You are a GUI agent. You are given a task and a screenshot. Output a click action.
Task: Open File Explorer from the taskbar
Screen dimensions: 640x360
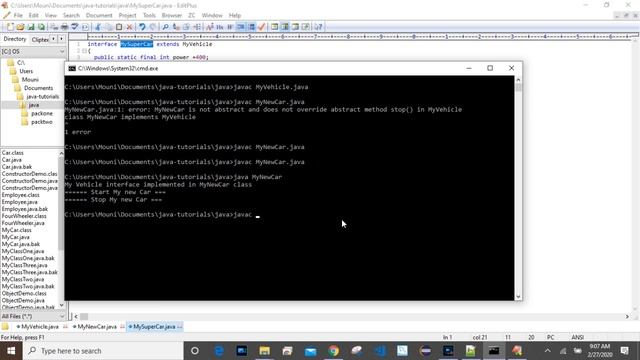(264, 351)
